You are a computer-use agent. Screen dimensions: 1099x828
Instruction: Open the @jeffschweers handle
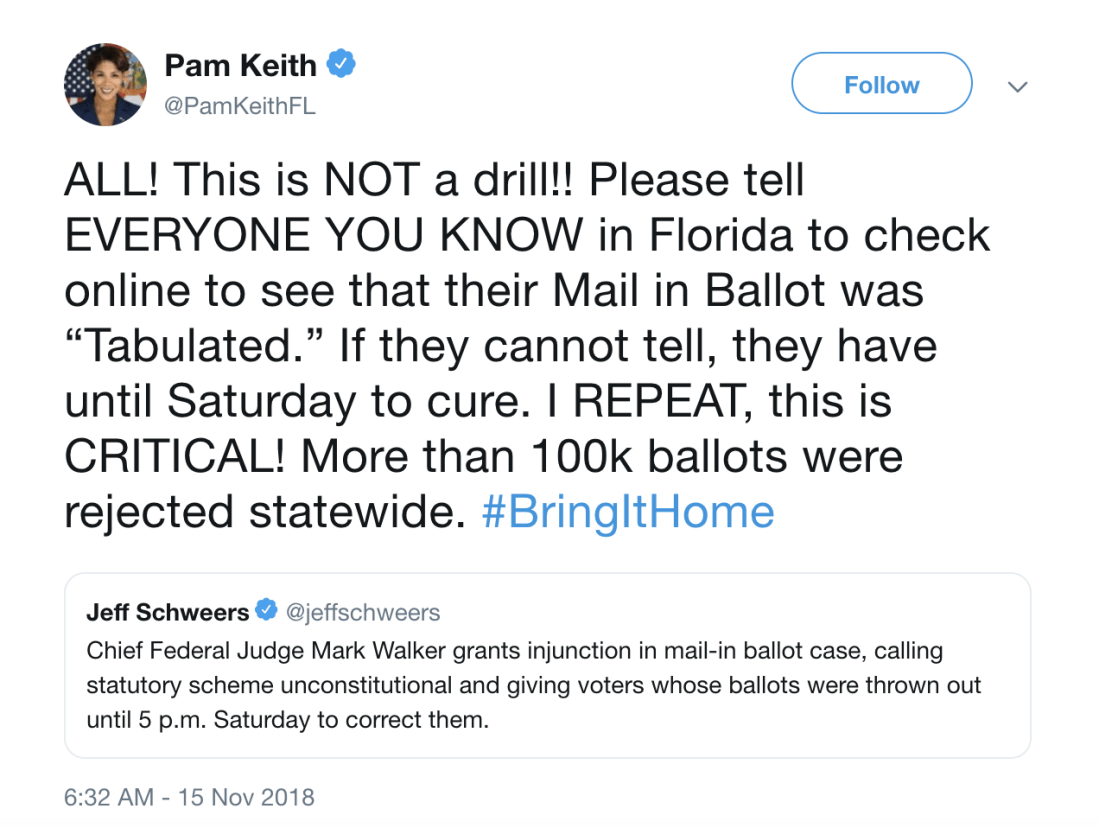click(364, 611)
